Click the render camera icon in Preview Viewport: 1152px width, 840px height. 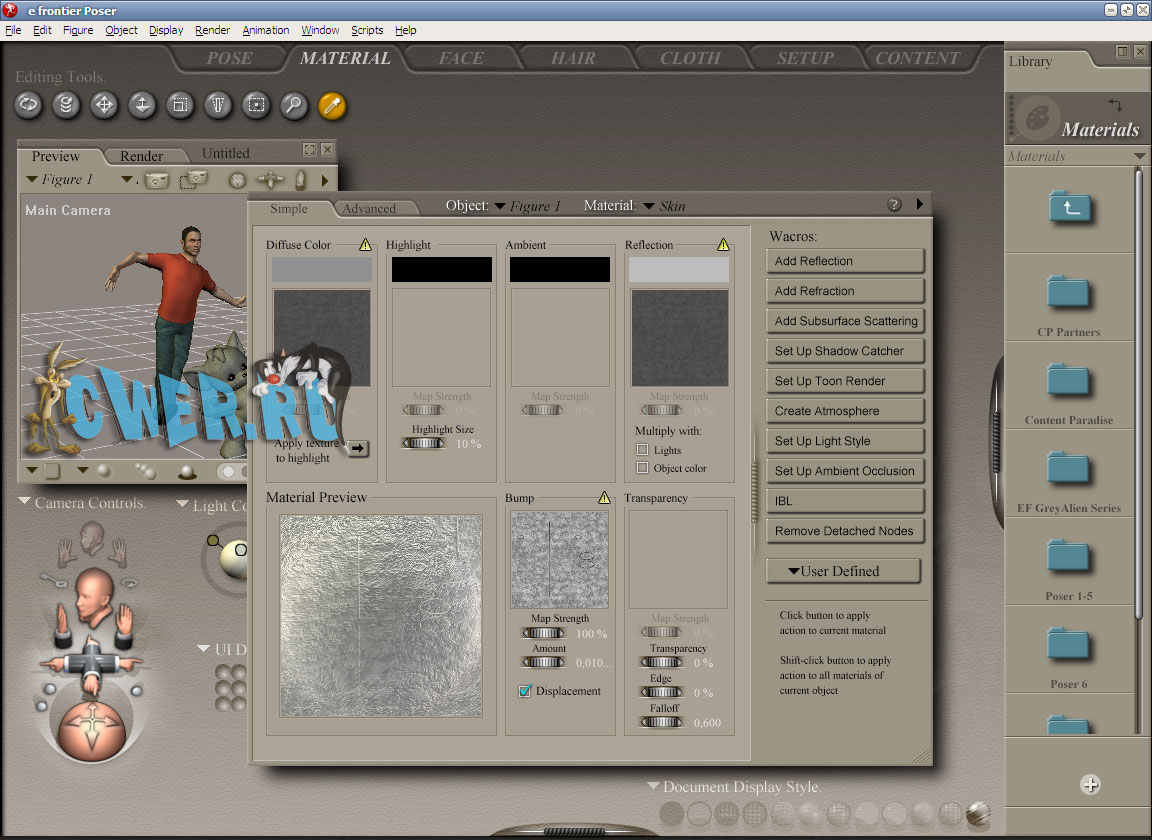click(156, 180)
